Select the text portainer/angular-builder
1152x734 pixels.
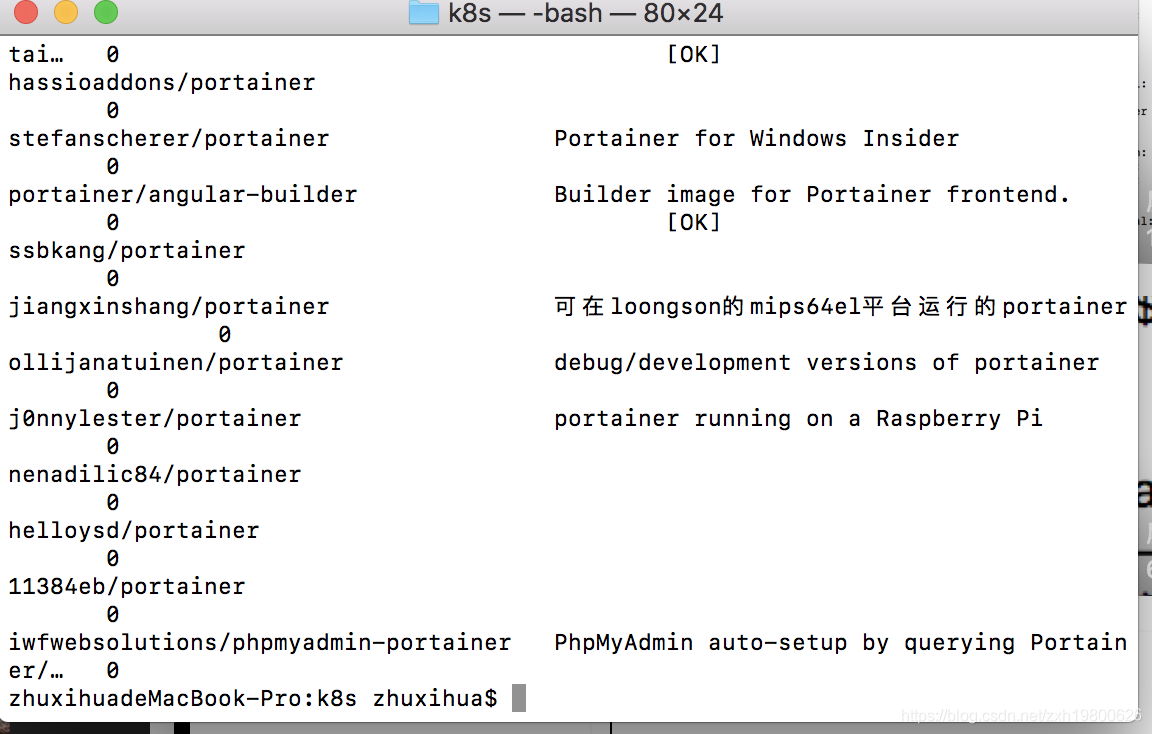pos(183,194)
